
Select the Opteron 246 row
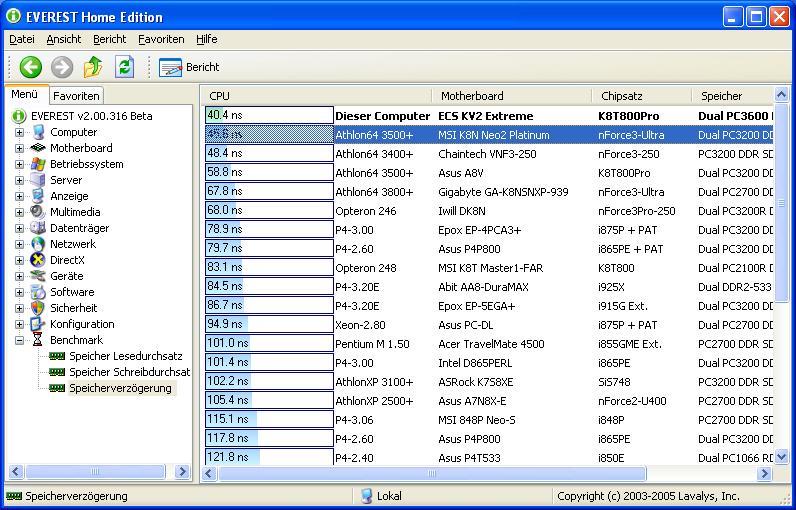489,211
